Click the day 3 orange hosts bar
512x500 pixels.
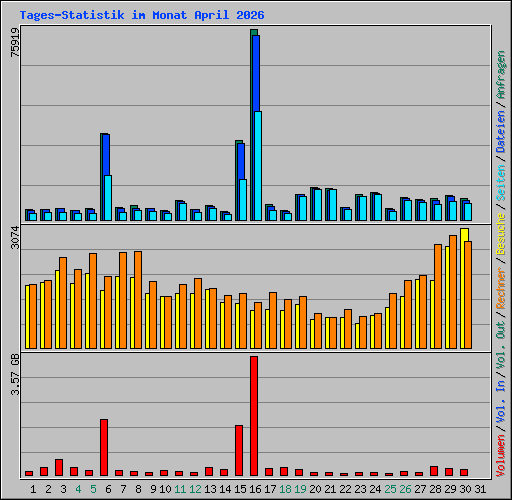(63, 303)
